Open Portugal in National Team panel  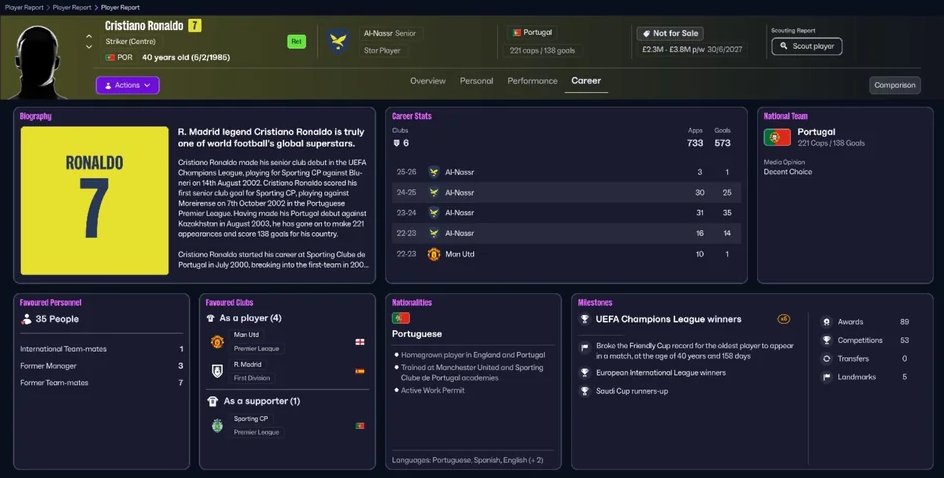tap(816, 132)
